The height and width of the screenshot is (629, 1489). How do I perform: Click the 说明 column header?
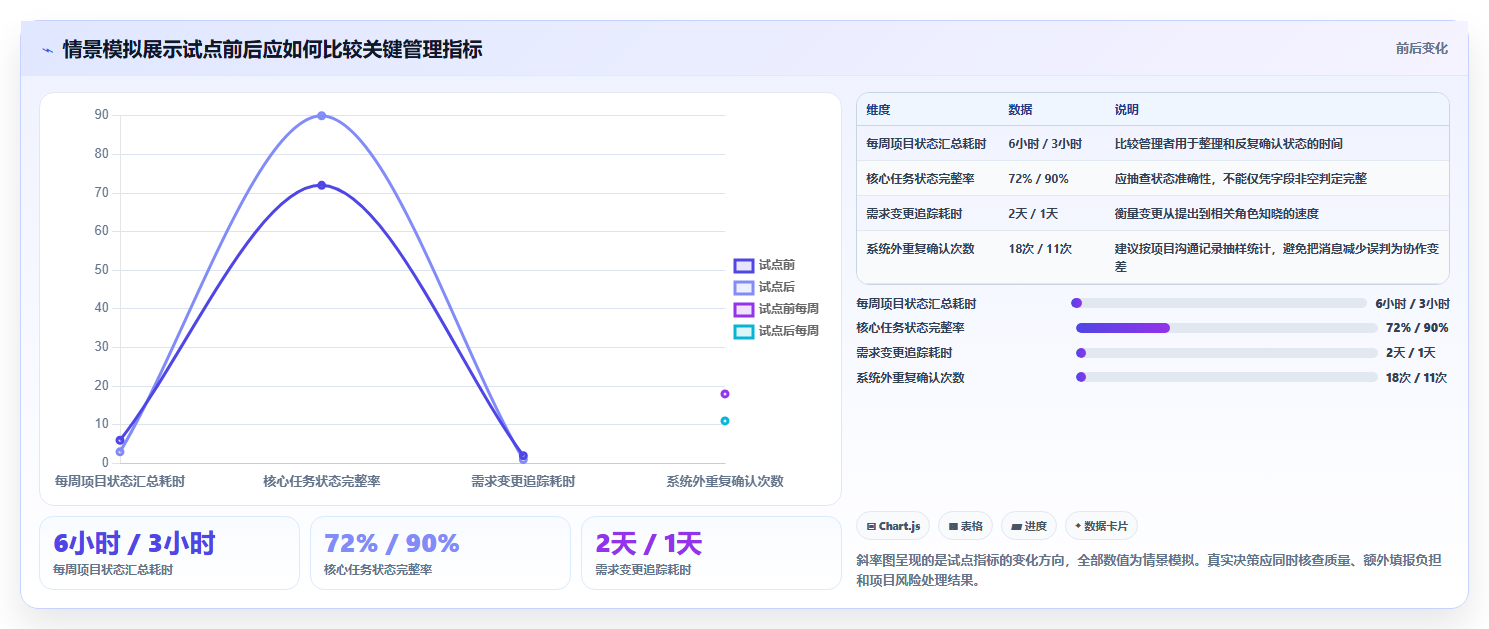(x=1127, y=110)
